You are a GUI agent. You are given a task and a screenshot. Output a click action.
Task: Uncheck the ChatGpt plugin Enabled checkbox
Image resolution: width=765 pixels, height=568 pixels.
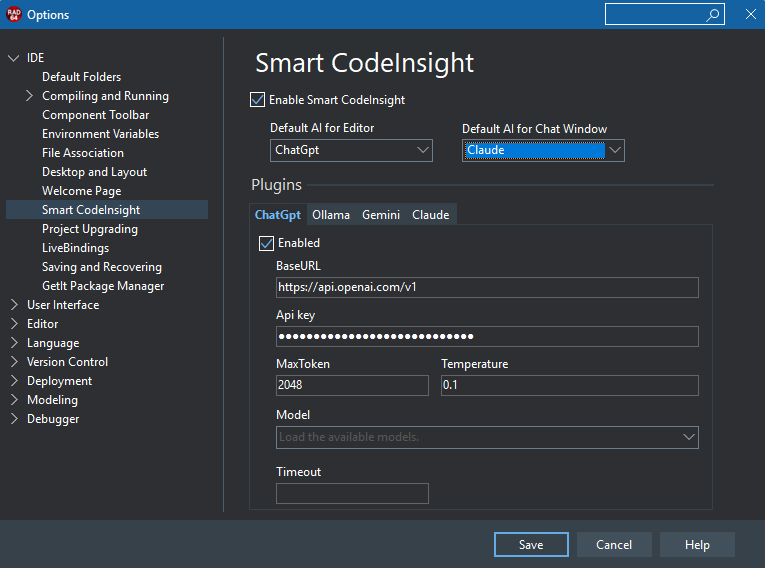[266, 243]
